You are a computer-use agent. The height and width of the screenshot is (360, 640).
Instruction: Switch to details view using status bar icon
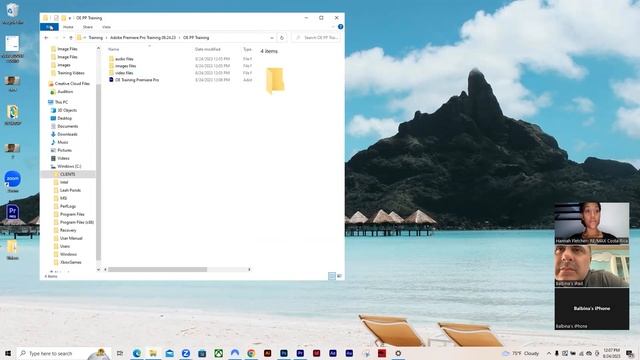point(332,276)
